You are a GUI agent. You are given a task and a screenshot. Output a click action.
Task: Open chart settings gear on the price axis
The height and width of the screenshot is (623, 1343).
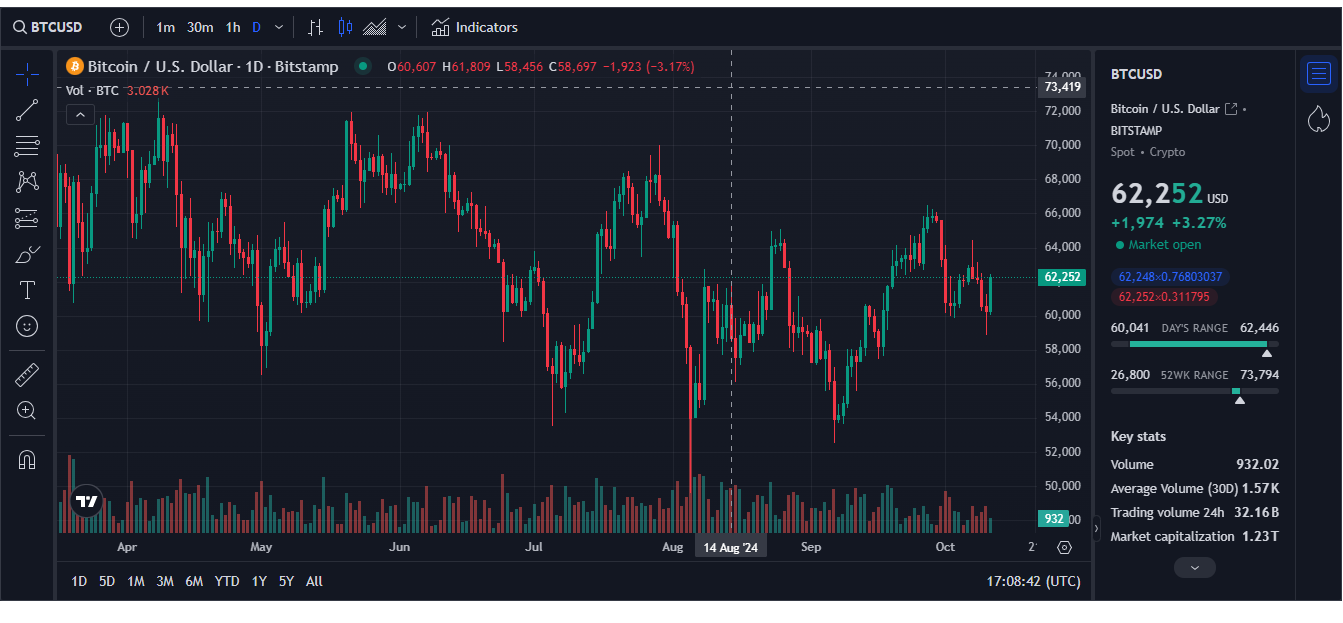click(x=1064, y=547)
